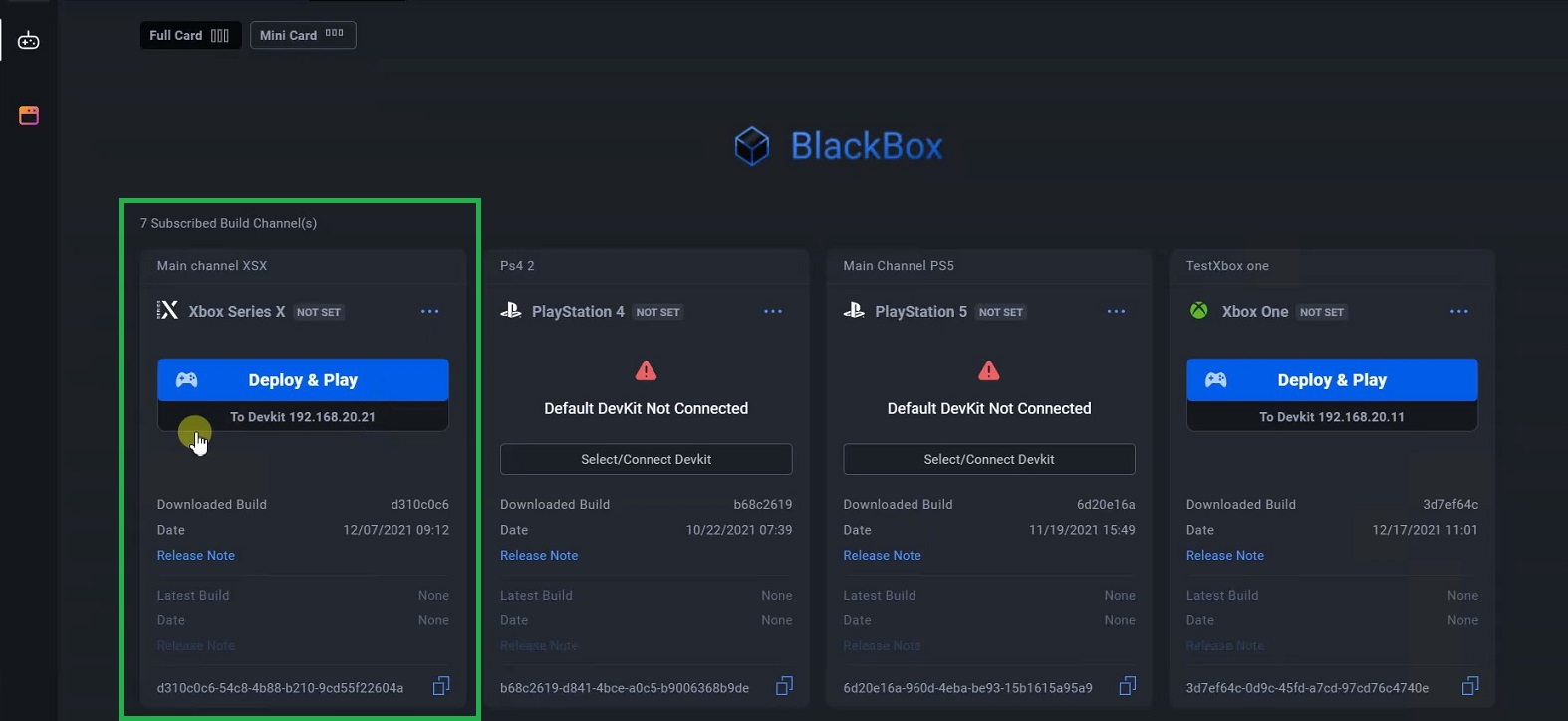Deploy & Play to Devkit 192.168.20.11
The height and width of the screenshot is (721, 1568).
[1332, 380]
